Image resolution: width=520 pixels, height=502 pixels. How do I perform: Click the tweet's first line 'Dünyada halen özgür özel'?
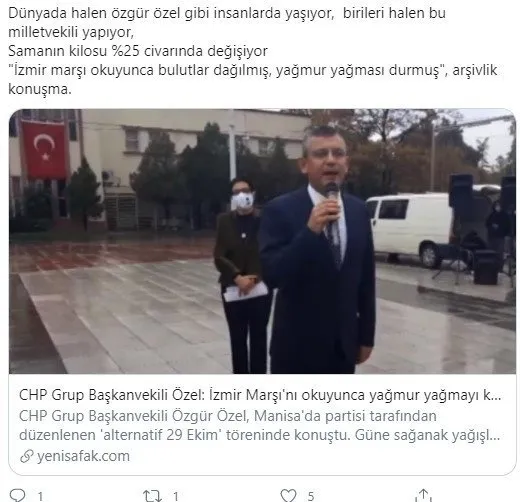coord(83,13)
